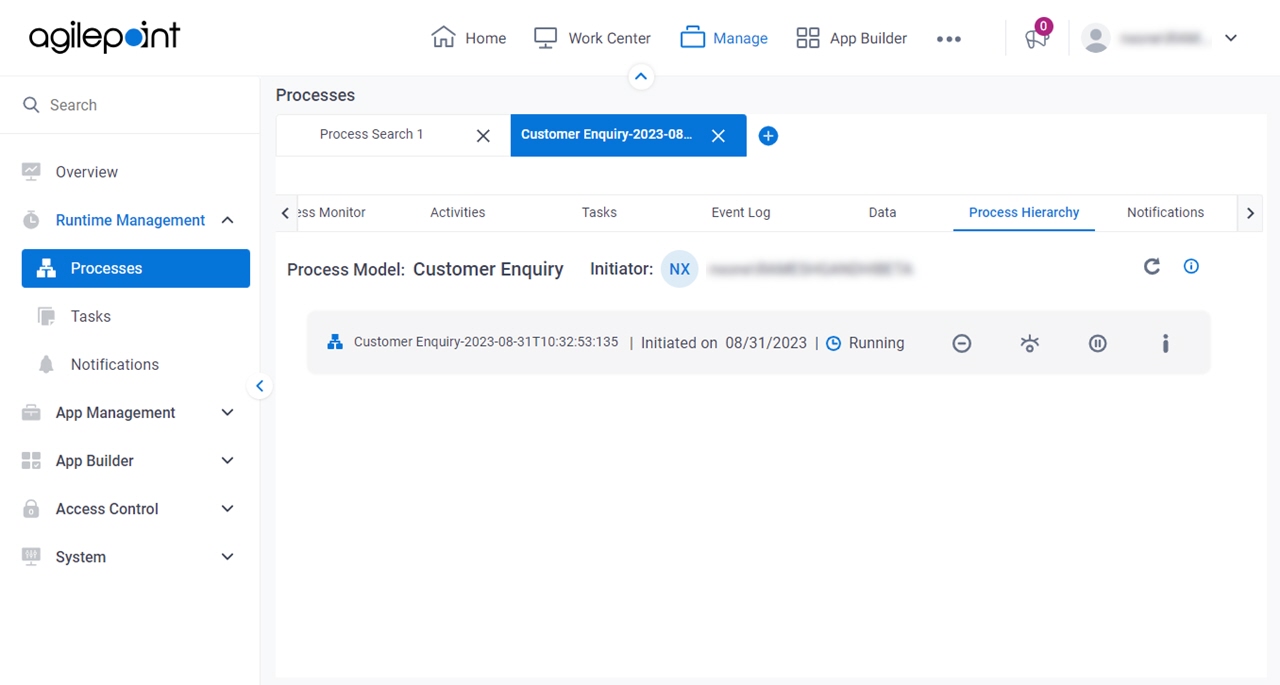Add a new process tab
This screenshot has height=685, width=1280.
coord(768,135)
